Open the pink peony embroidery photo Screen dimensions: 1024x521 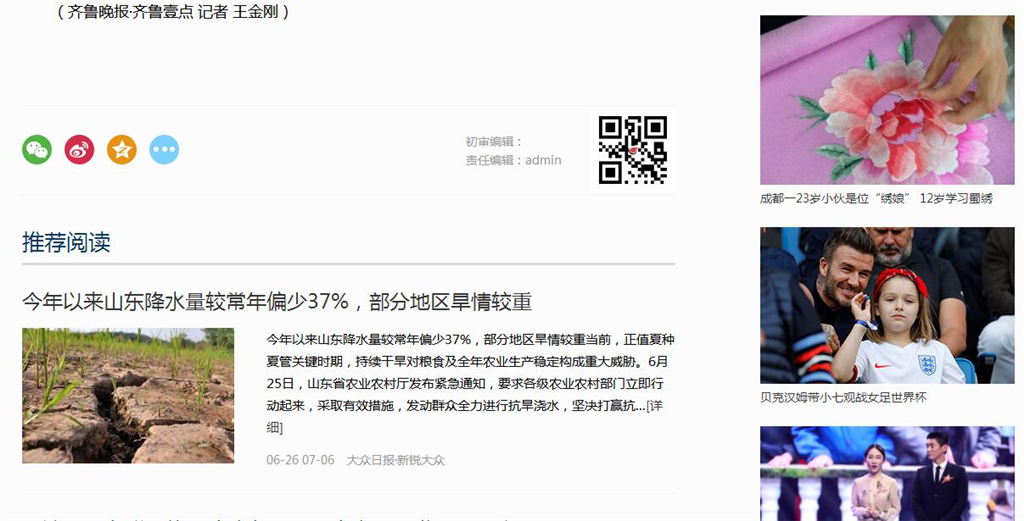click(x=887, y=100)
